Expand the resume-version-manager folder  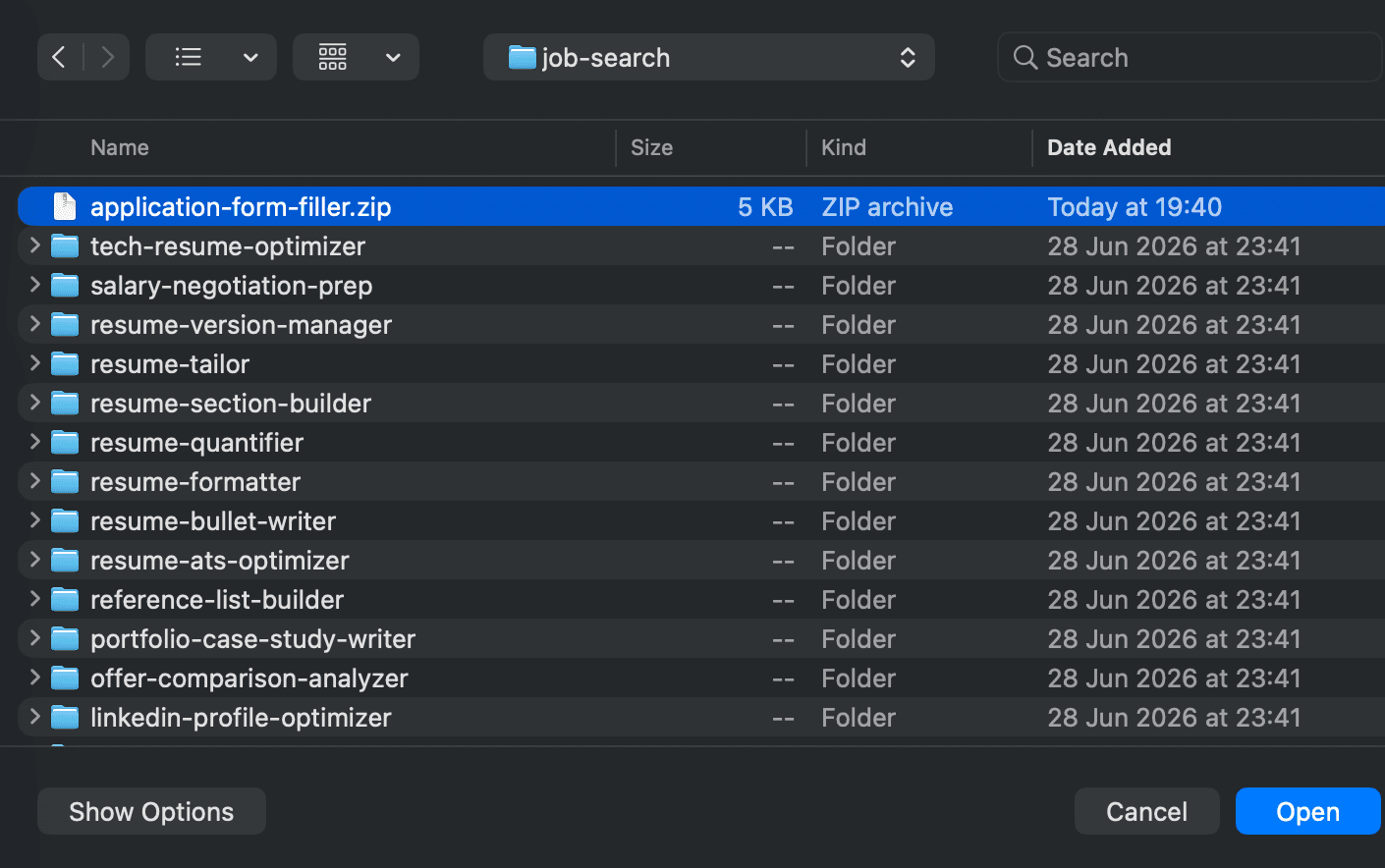click(34, 324)
